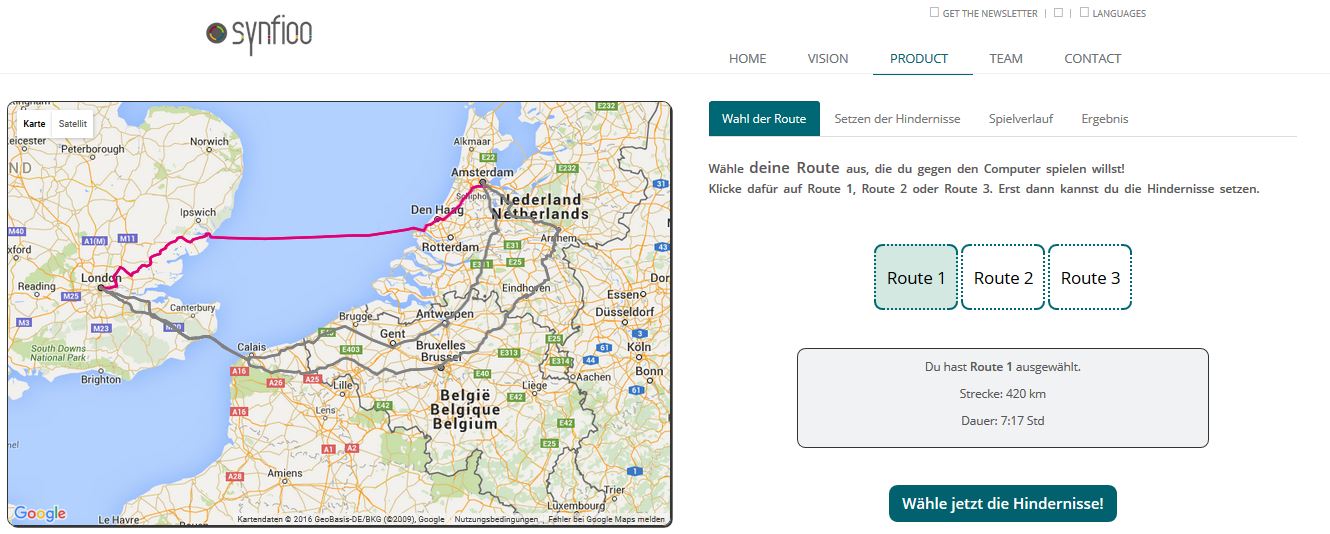The image size is (1330, 534).
Task: Open the Spielverlauf tab
Action: pos(1021,118)
